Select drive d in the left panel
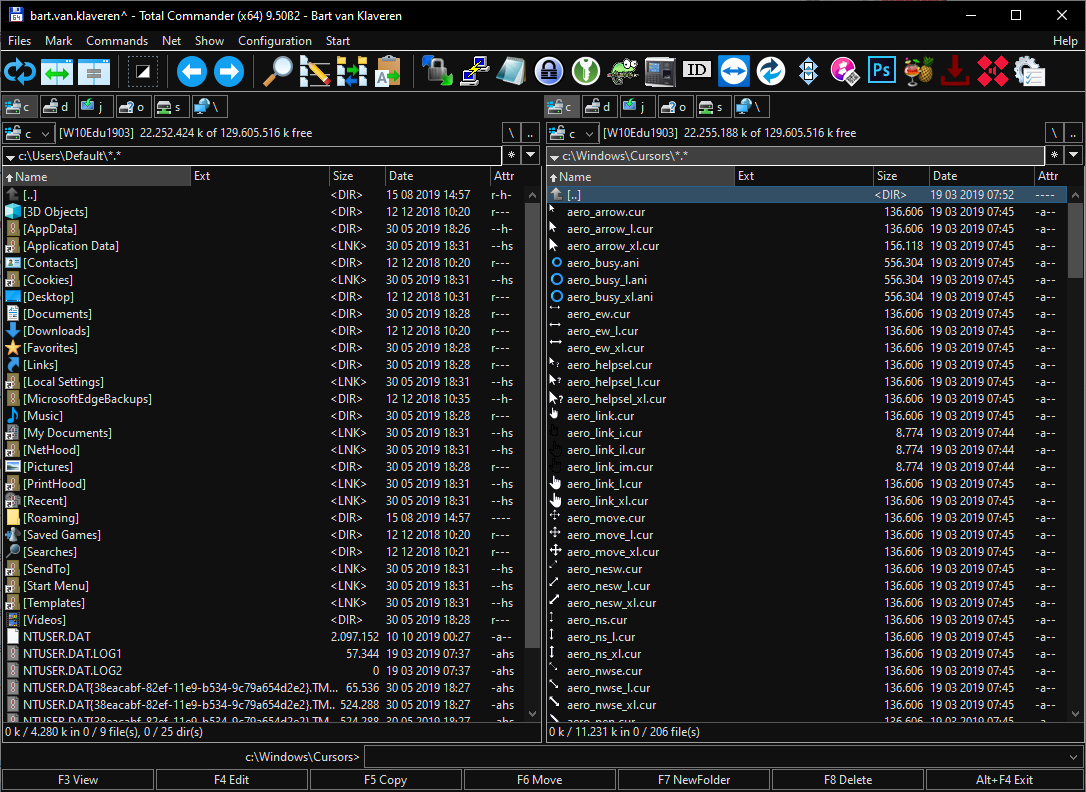This screenshot has height=792, width=1086. (57, 107)
